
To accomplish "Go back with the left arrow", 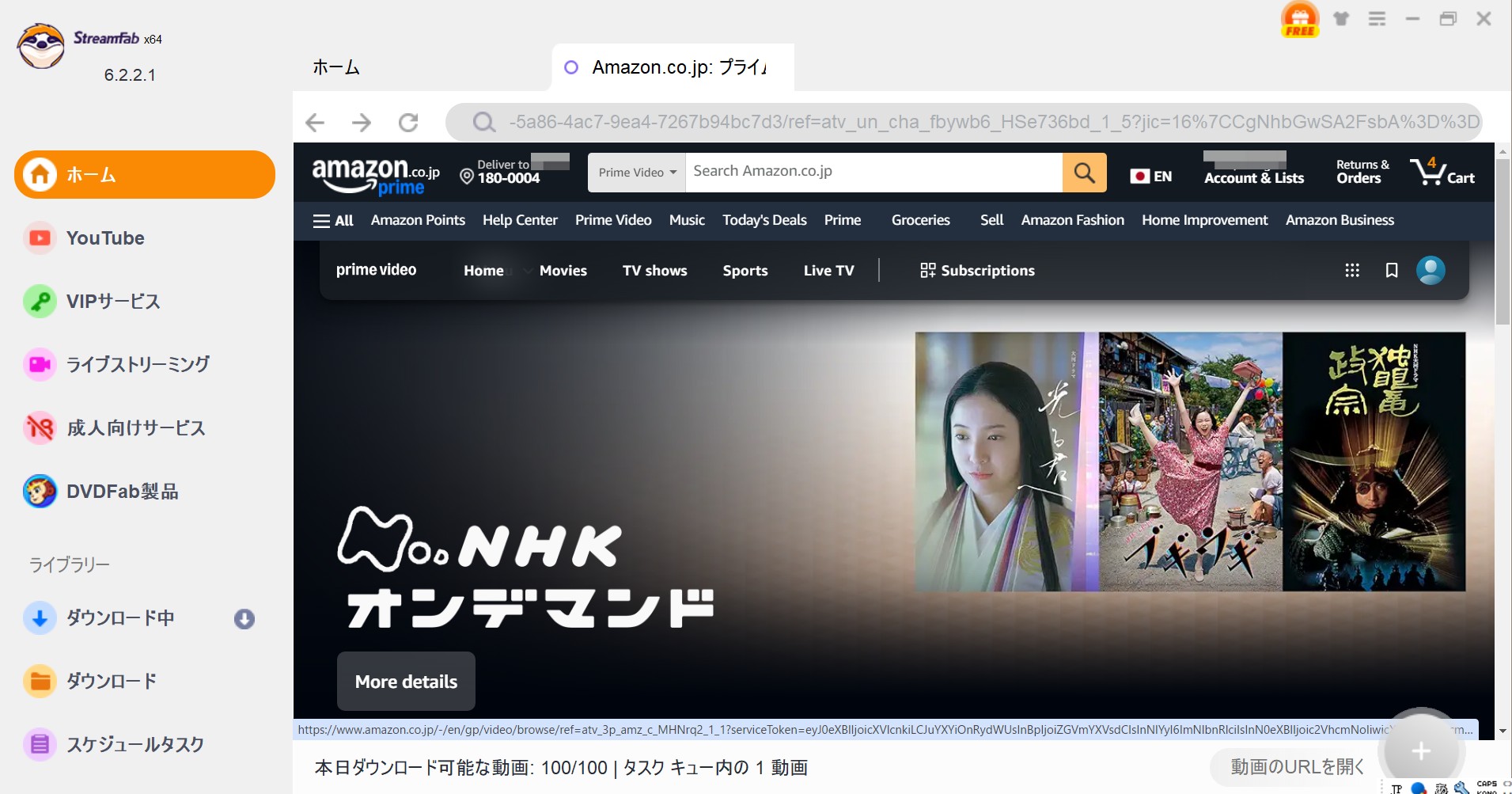I will (315, 122).
